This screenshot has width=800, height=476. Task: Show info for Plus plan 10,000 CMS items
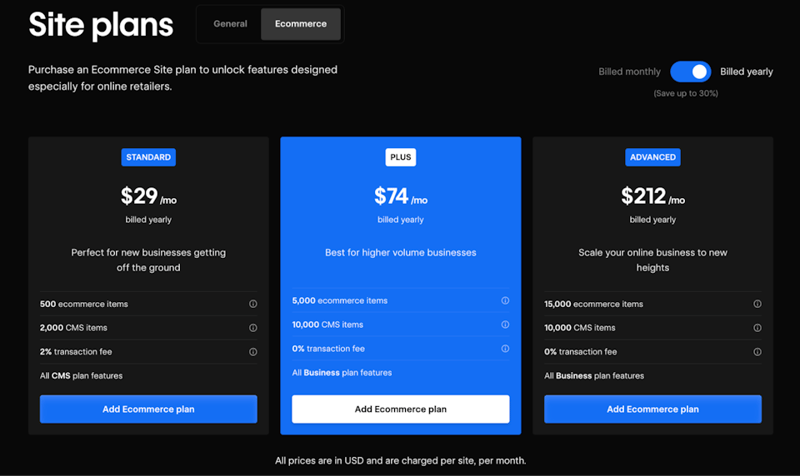pos(505,325)
